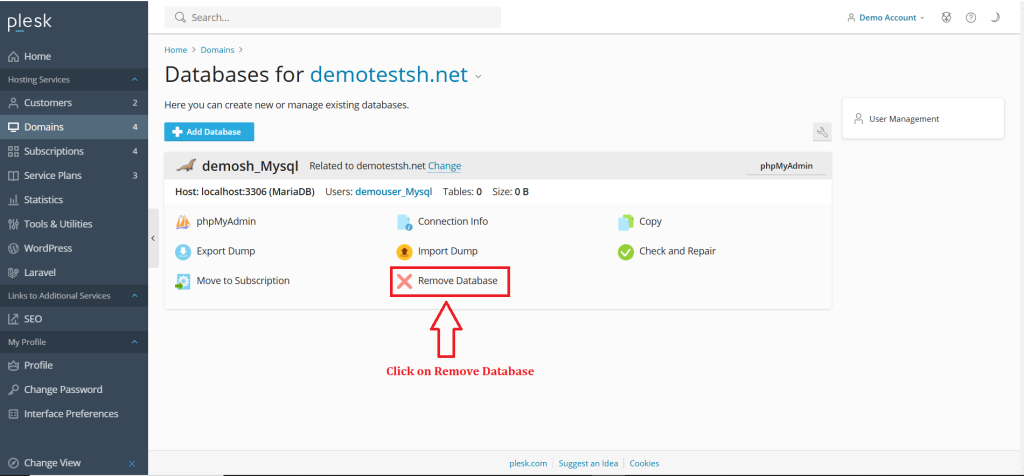Click the demosh_Mysql database name
The height and width of the screenshot is (476, 1024).
click(x=250, y=166)
